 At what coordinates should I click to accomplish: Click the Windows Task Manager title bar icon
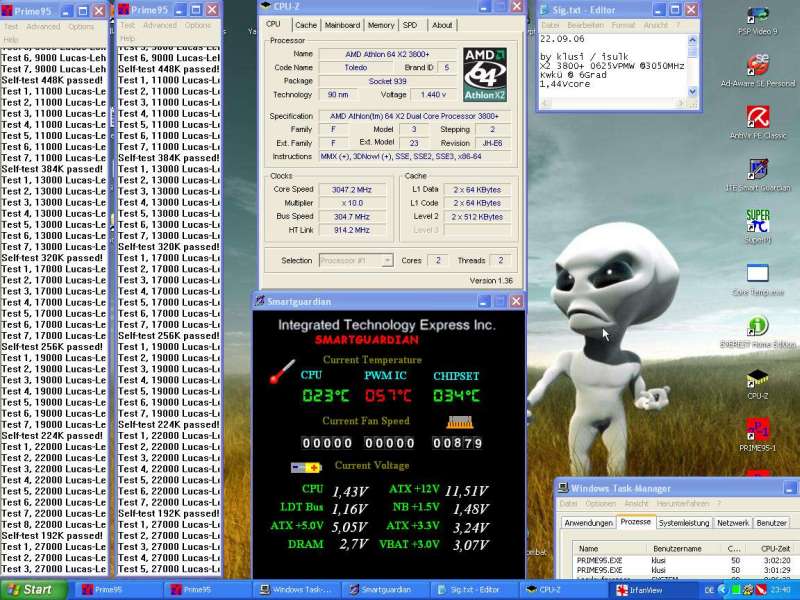(x=562, y=488)
